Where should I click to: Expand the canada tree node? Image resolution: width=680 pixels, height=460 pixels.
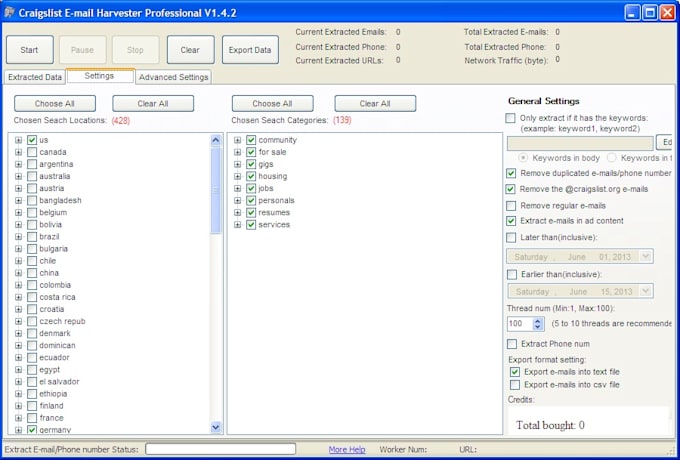click(18, 152)
